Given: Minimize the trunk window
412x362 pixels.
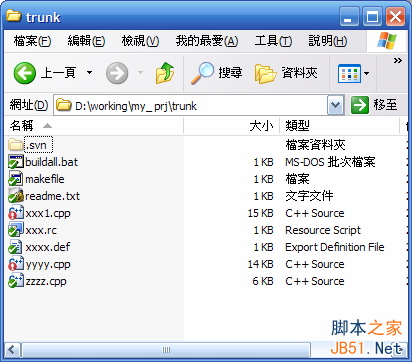Looking at the screenshot, I should pos(349,16).
